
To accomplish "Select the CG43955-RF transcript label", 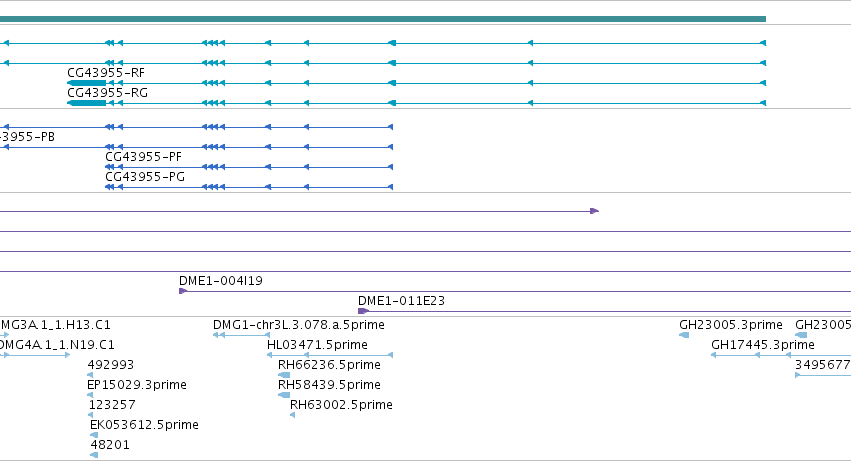I will 106,73.
